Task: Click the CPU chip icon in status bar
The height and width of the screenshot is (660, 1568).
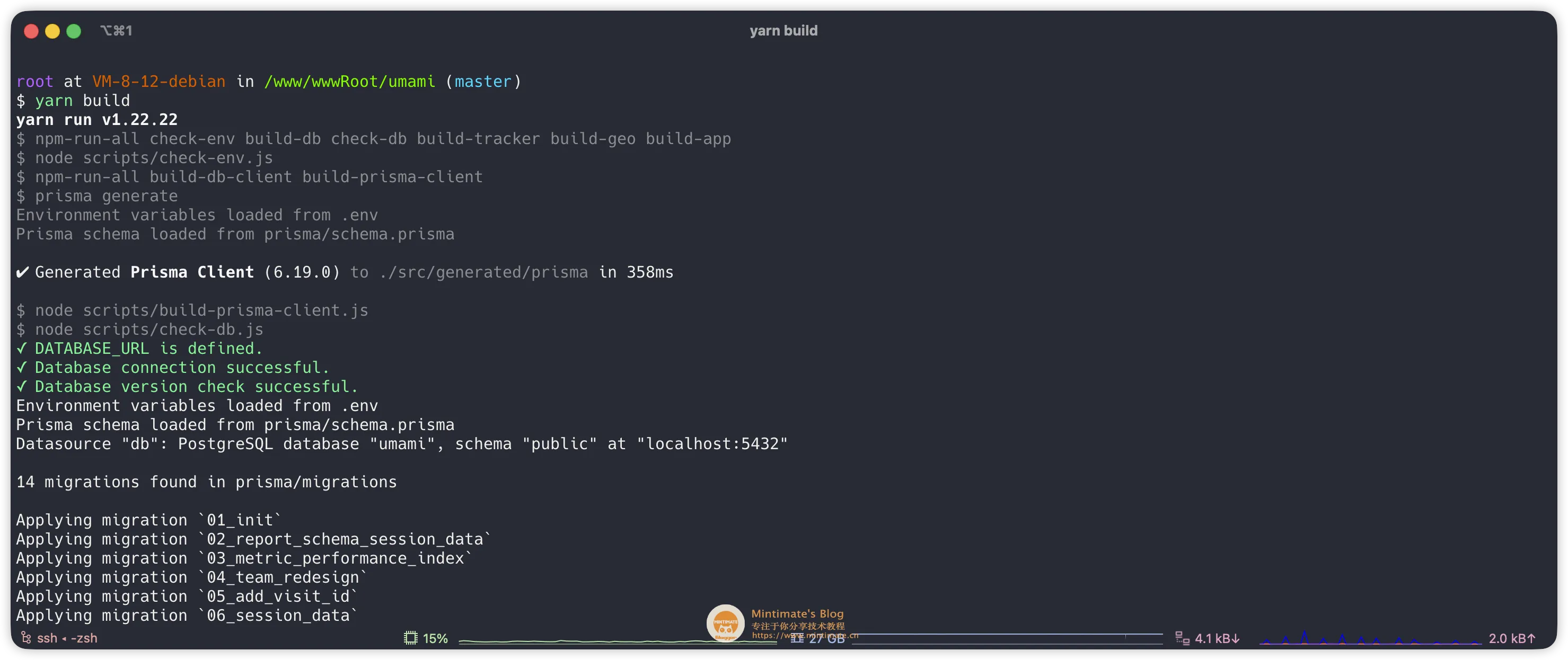Action: (x=411, y=638)
